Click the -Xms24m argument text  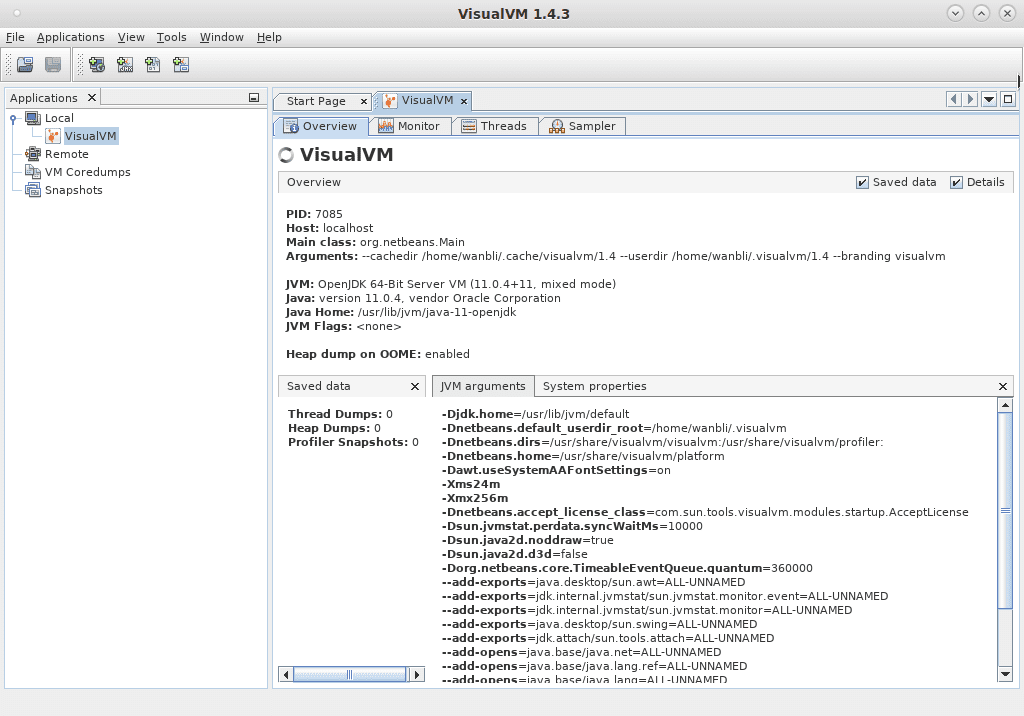pos(471,484)
